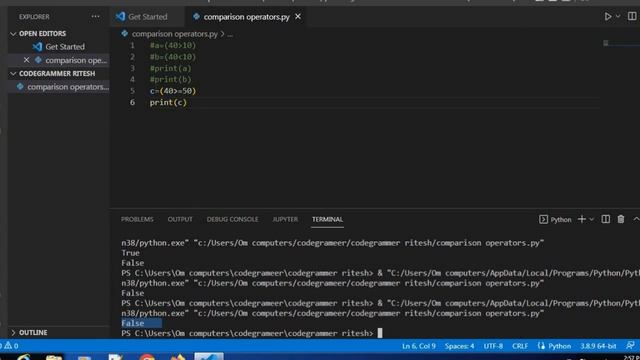This screenshot has height=360, width=640.
Task: Open File Explorer folder in taskbar
Action: pyautogui.click(x=54, y=358)
